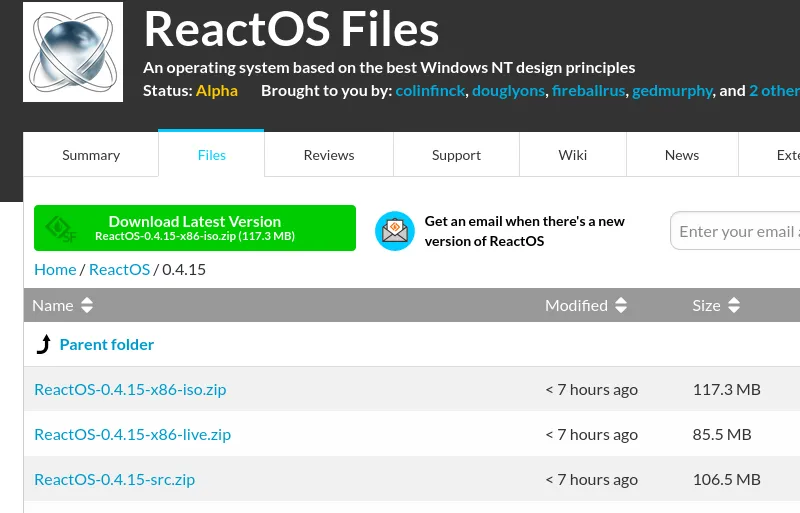Click the SourceForge icon on download button
Image resolution: width=800 pixels, height=513 pixels.
[62, 229]
